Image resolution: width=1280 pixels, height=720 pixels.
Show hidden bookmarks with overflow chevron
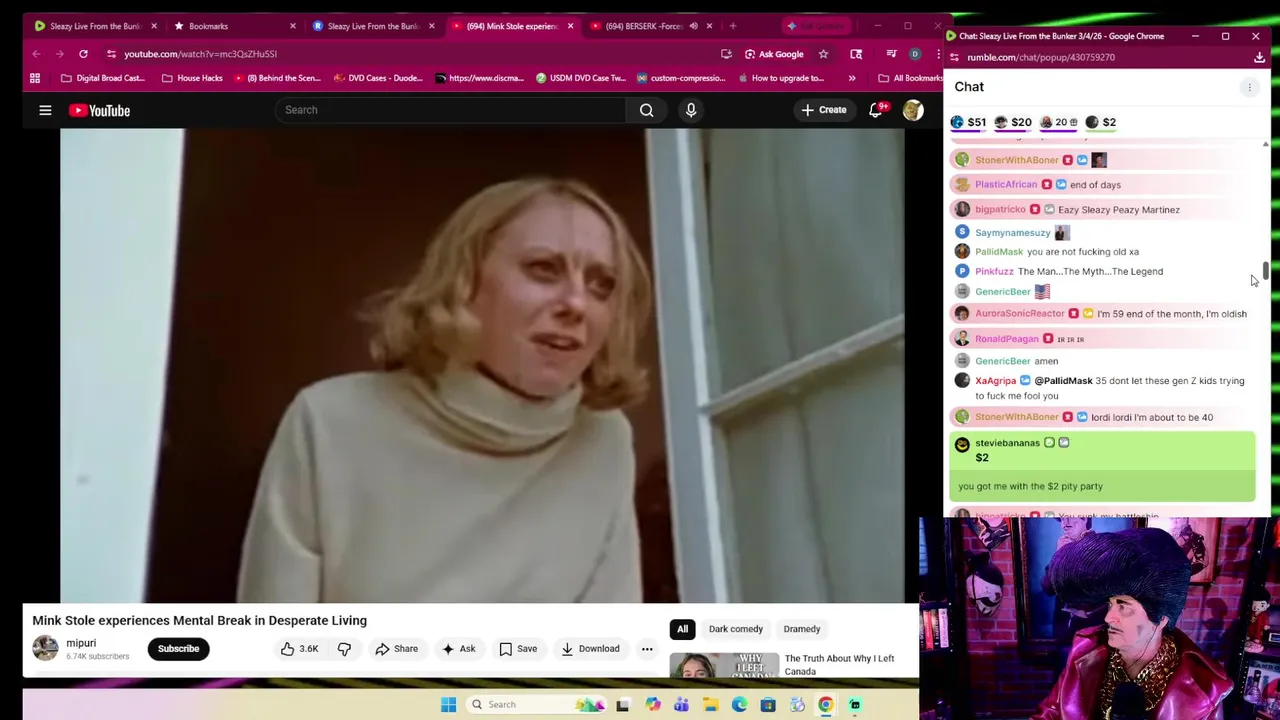point(852,78)
